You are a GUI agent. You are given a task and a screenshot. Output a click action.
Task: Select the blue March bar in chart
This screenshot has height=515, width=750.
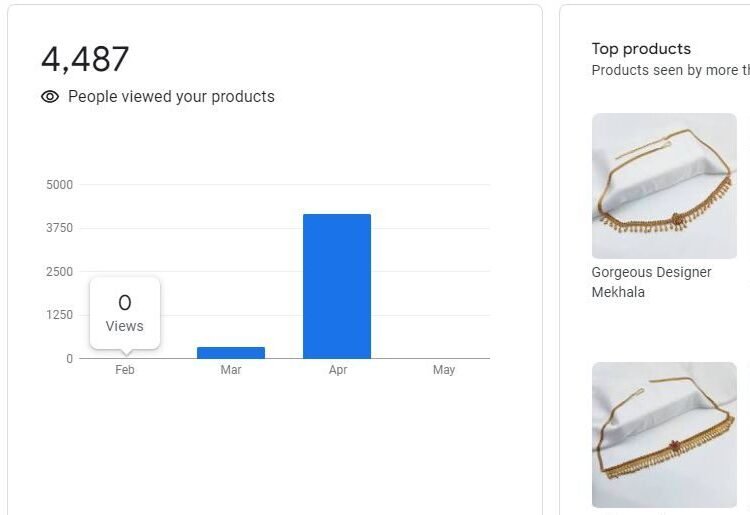click(x=231, y=352)
